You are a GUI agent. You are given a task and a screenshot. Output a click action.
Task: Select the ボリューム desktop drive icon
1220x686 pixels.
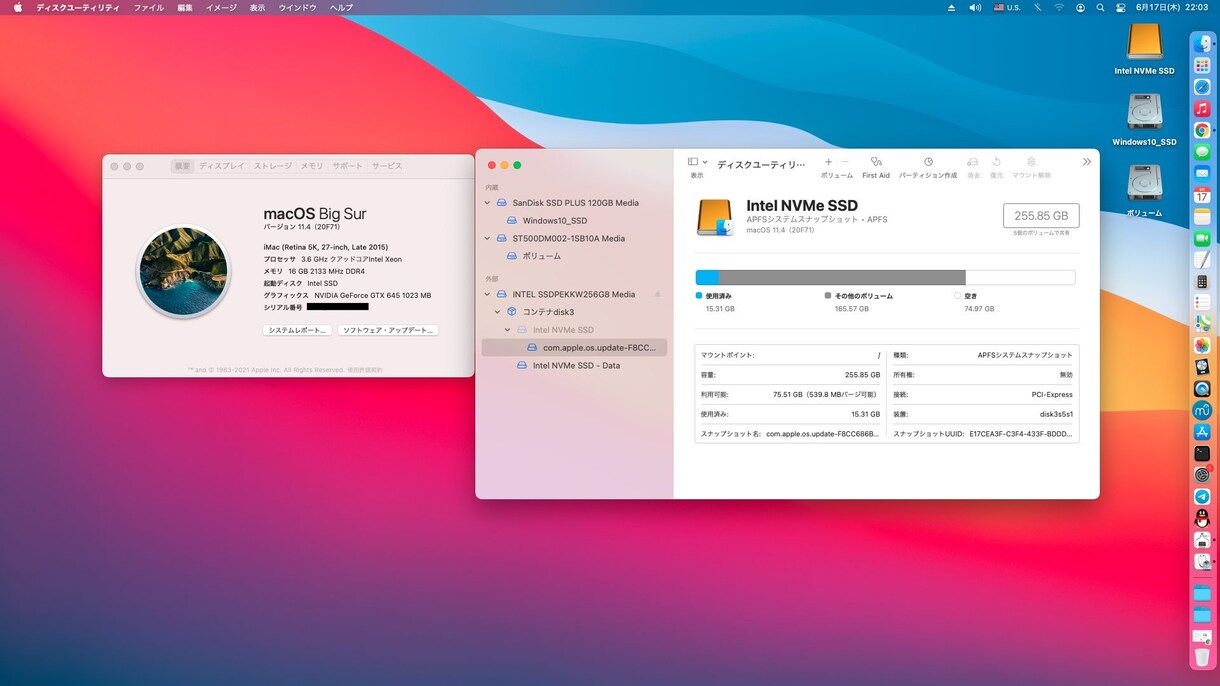coord(1144,184)
